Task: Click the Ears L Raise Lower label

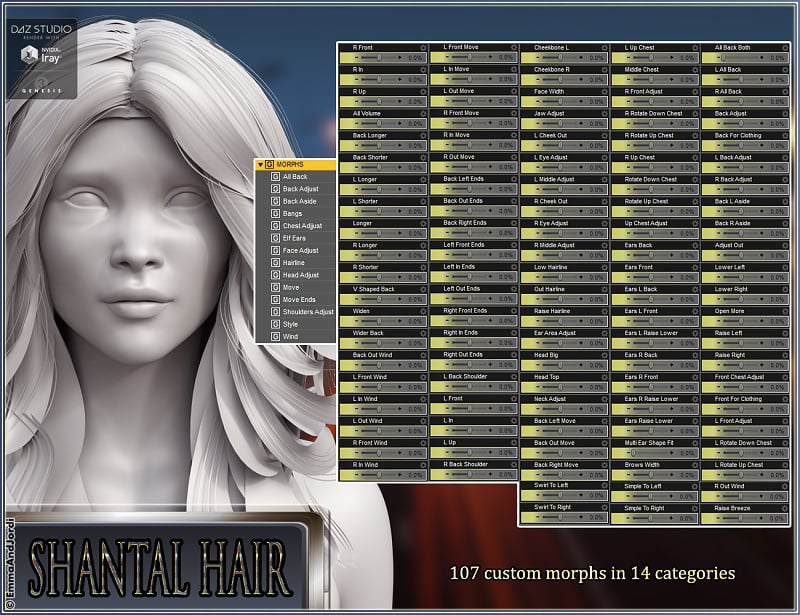Action: click(651, 333)
